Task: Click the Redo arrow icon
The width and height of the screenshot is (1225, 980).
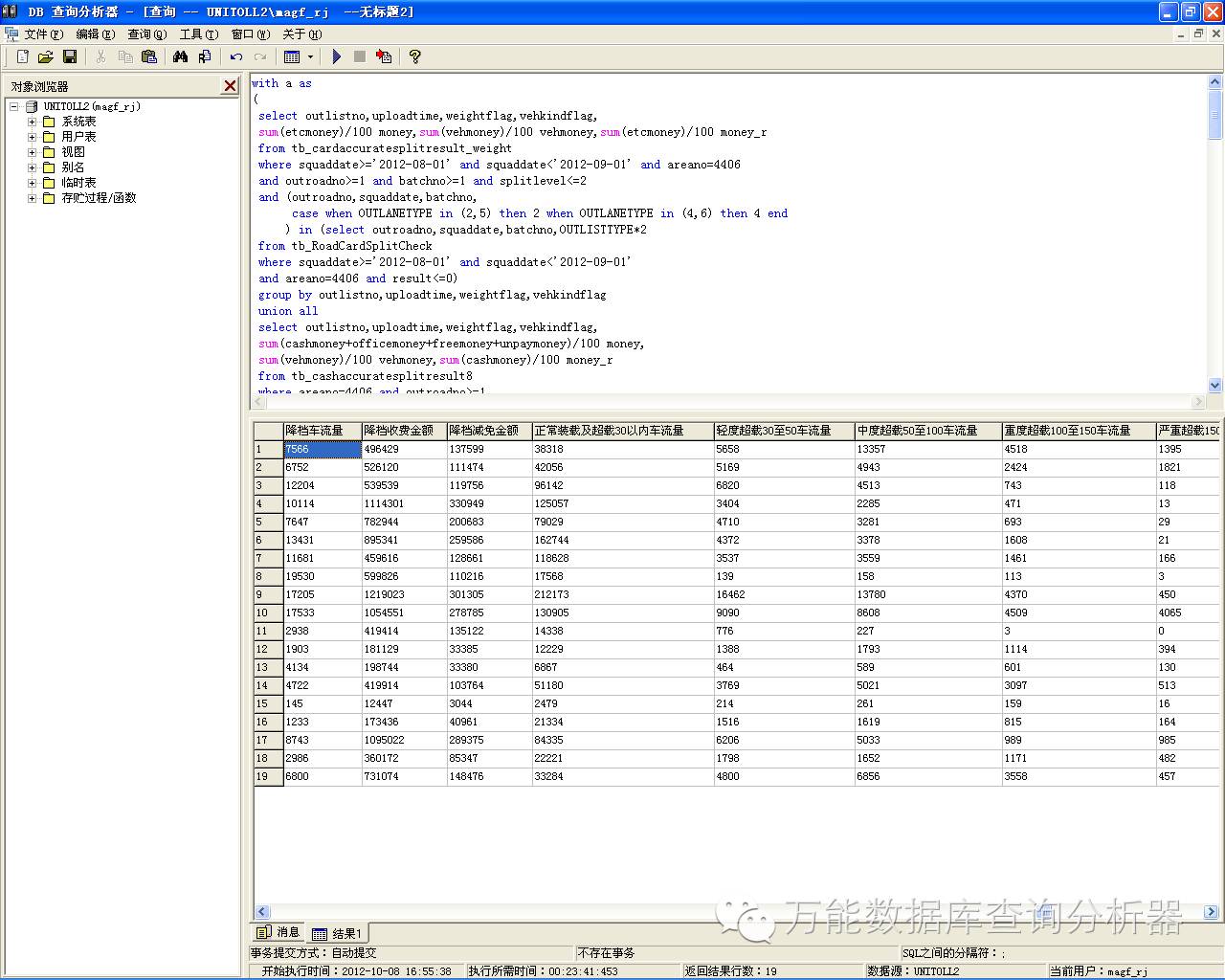Action: pyautogui.click(x=259, y=56)
